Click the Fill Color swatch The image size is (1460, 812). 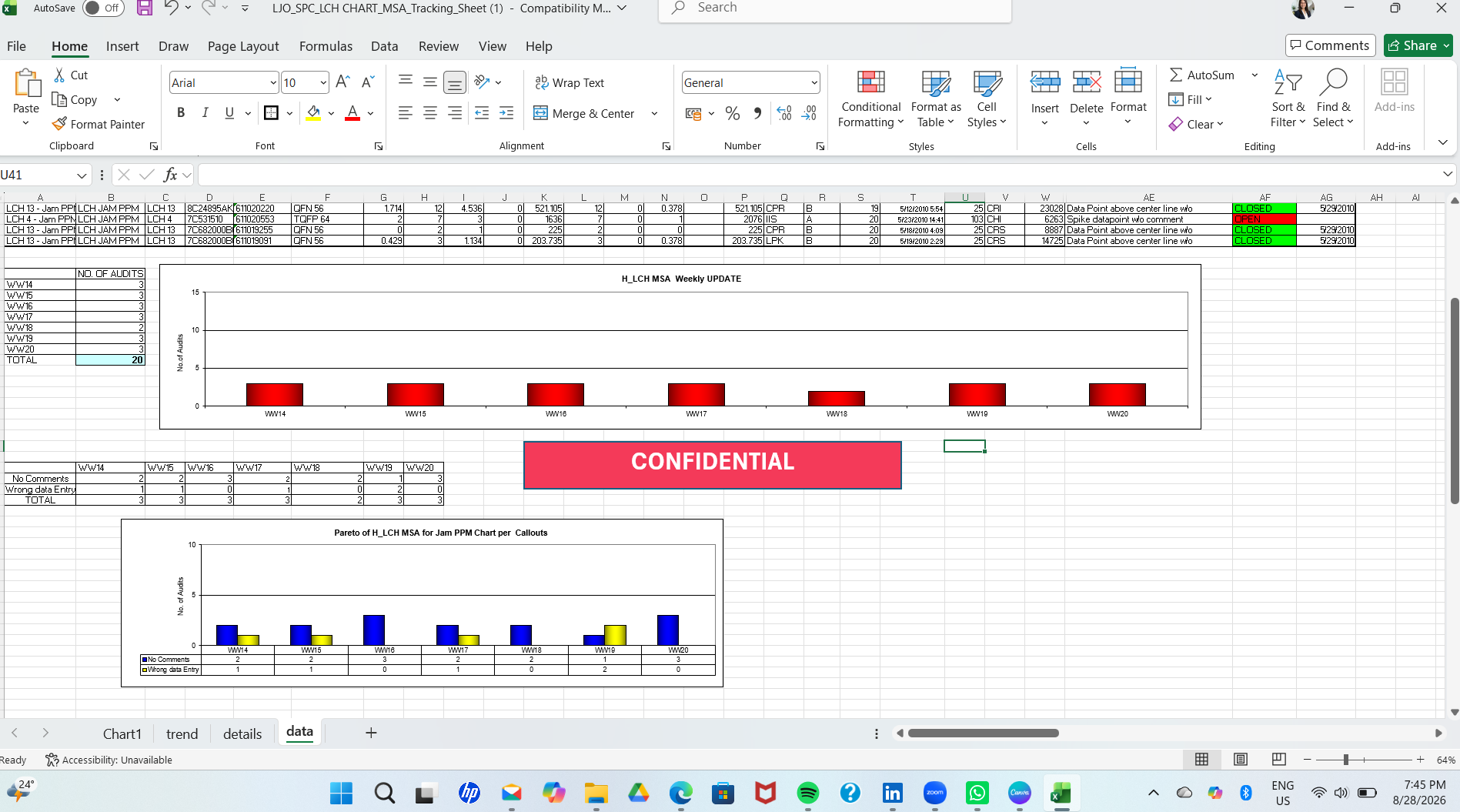[313, 113]
